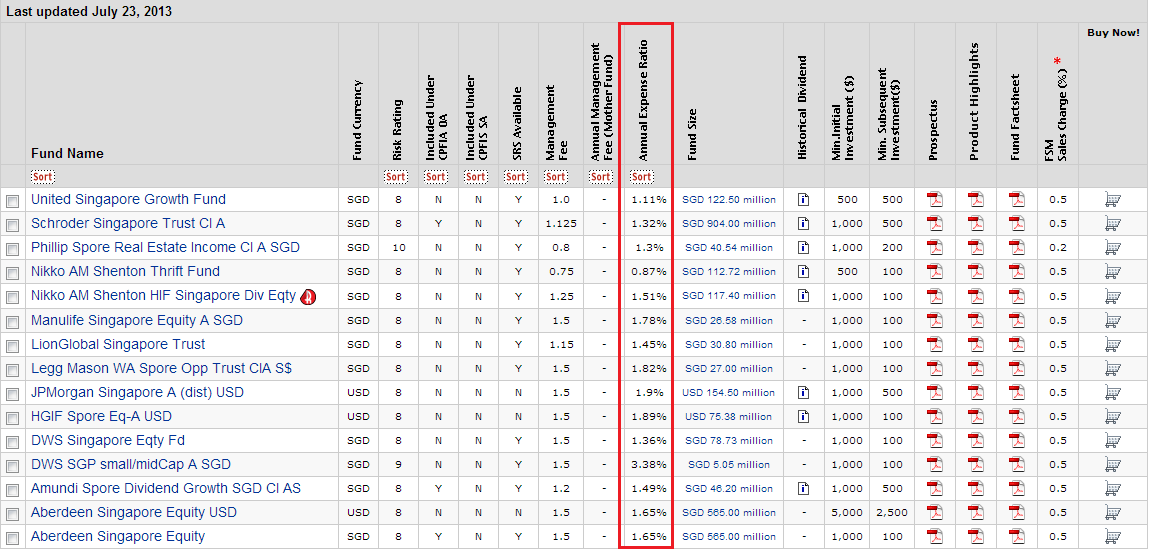
Task: Click minimum initial investment 5,000
Action: click(x=846, y=513)
